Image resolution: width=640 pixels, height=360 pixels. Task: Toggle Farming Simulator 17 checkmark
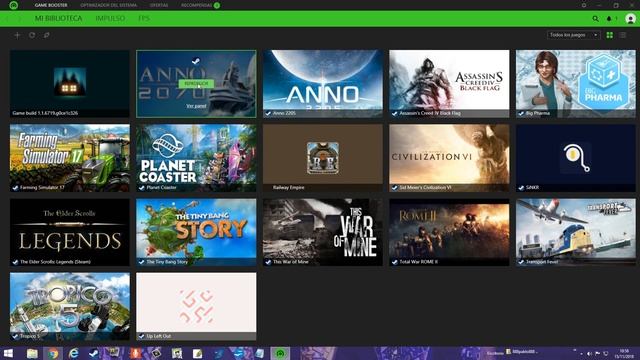click(x=15, y=188)
